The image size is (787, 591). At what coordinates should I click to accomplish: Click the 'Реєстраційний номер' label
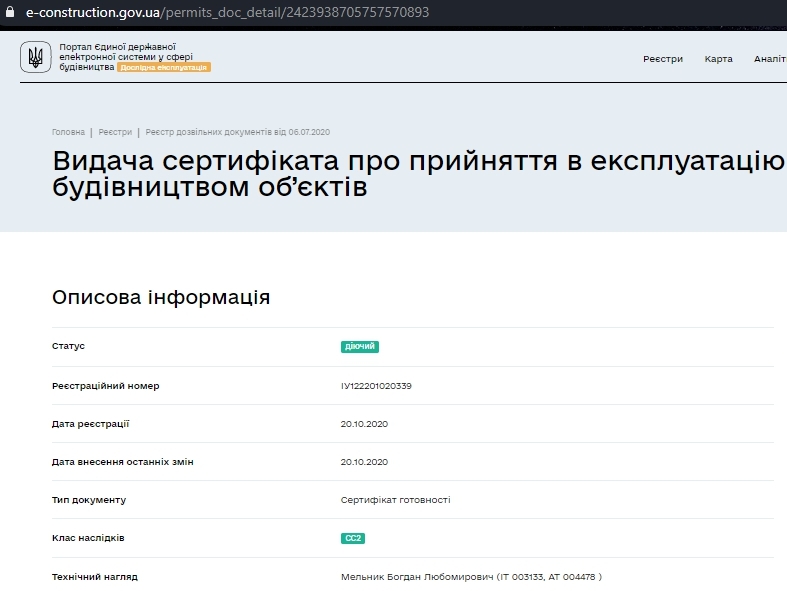coord(105,386)
